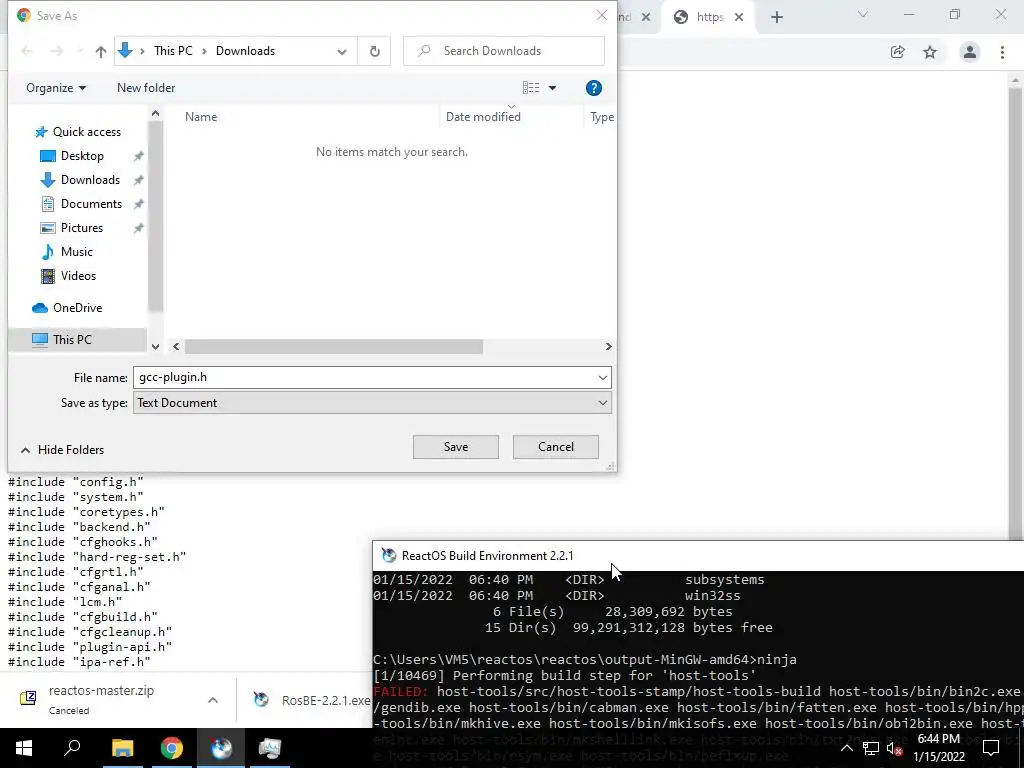
Task: Open the fourth taskbar app icon
Action: coord(270,748)
